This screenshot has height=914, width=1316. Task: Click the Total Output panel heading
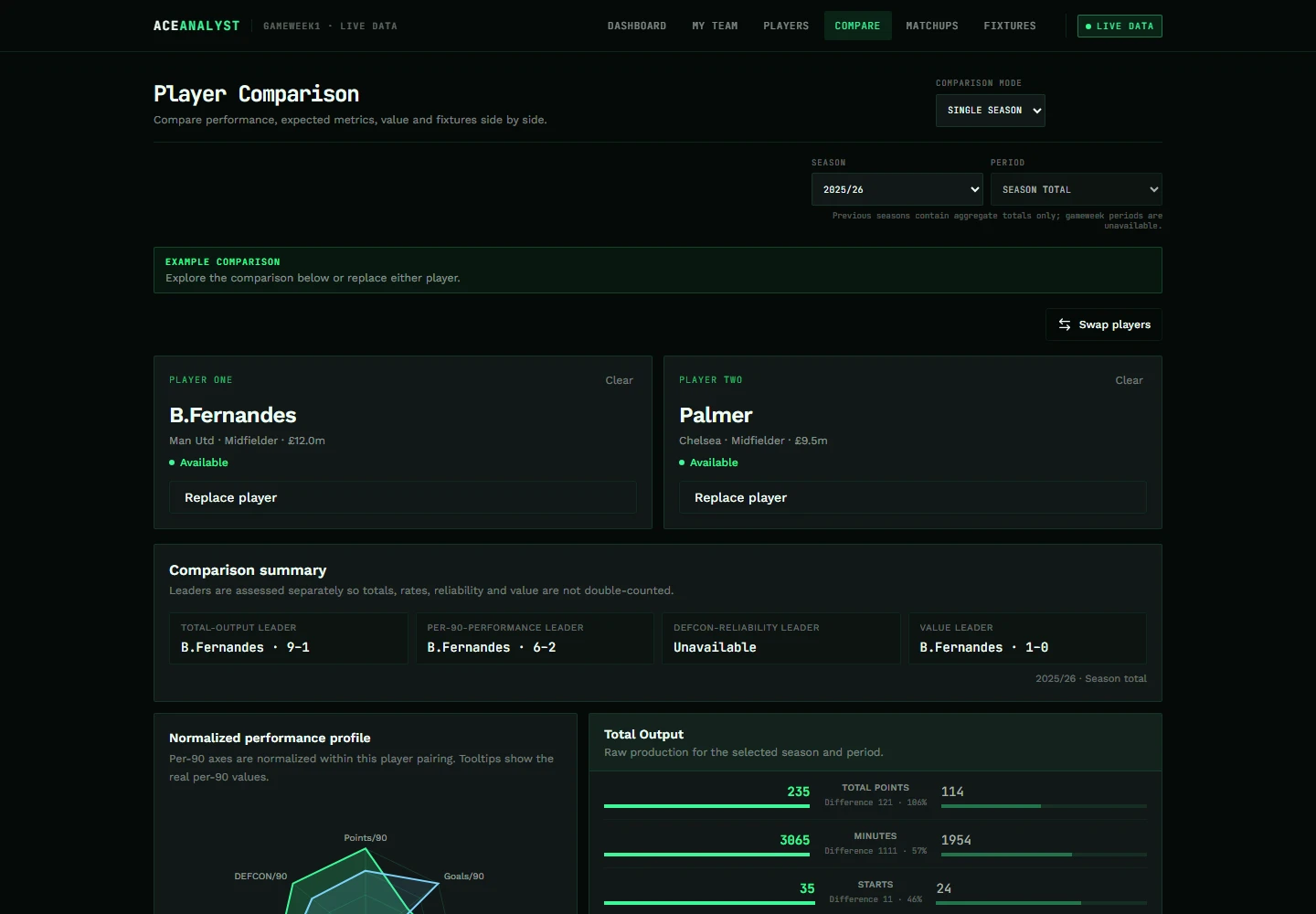coord(643,734)
